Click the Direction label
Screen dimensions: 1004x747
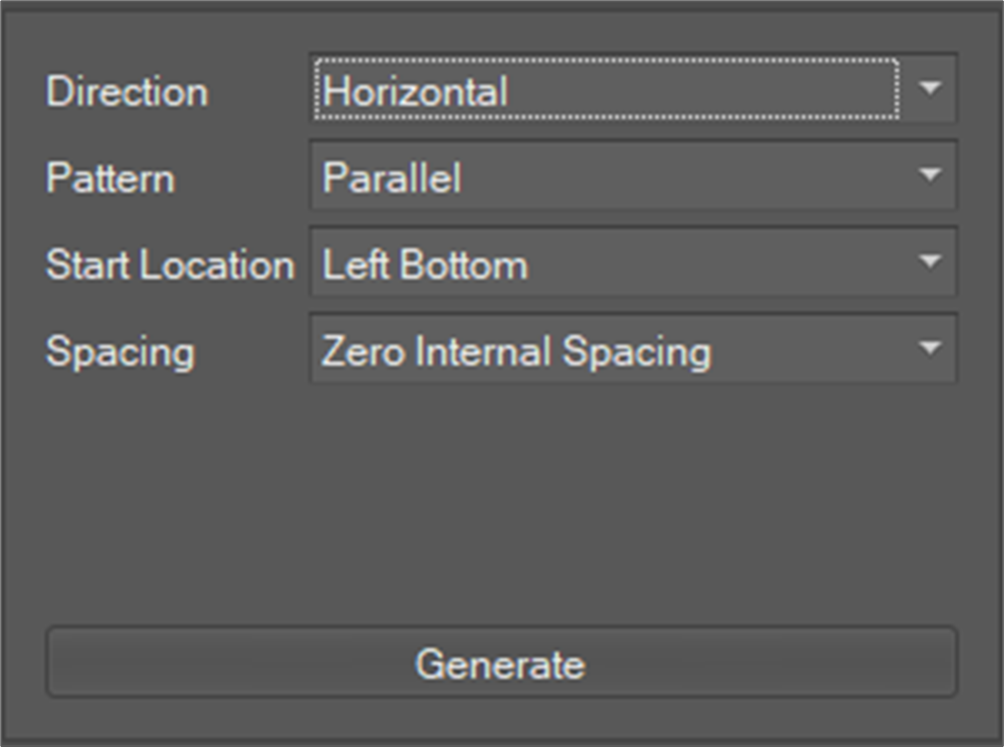pos(127,91)
